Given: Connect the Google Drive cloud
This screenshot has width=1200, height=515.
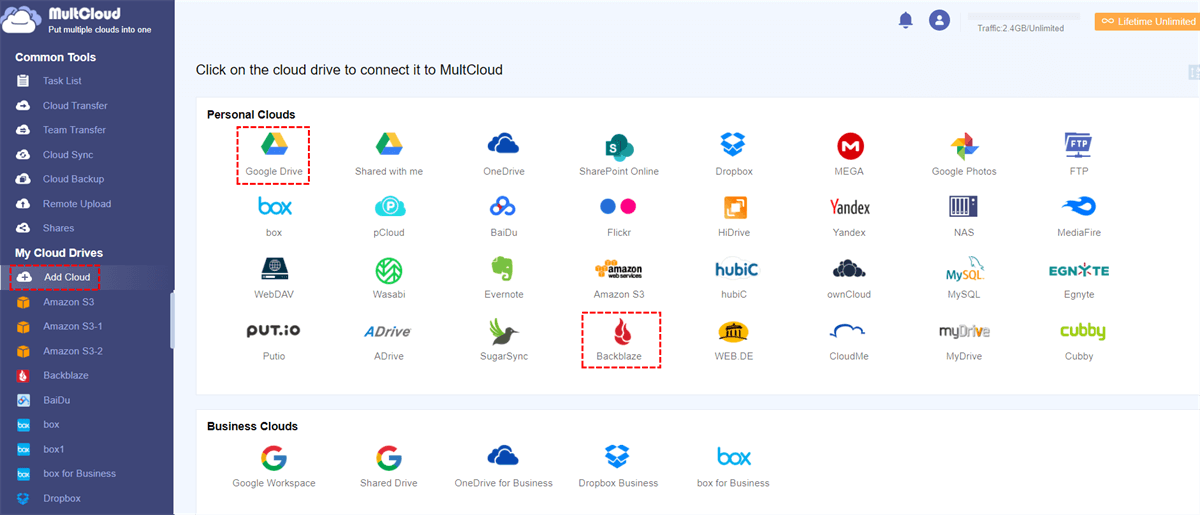Looking at the screenshot, I should coord(273,155).
